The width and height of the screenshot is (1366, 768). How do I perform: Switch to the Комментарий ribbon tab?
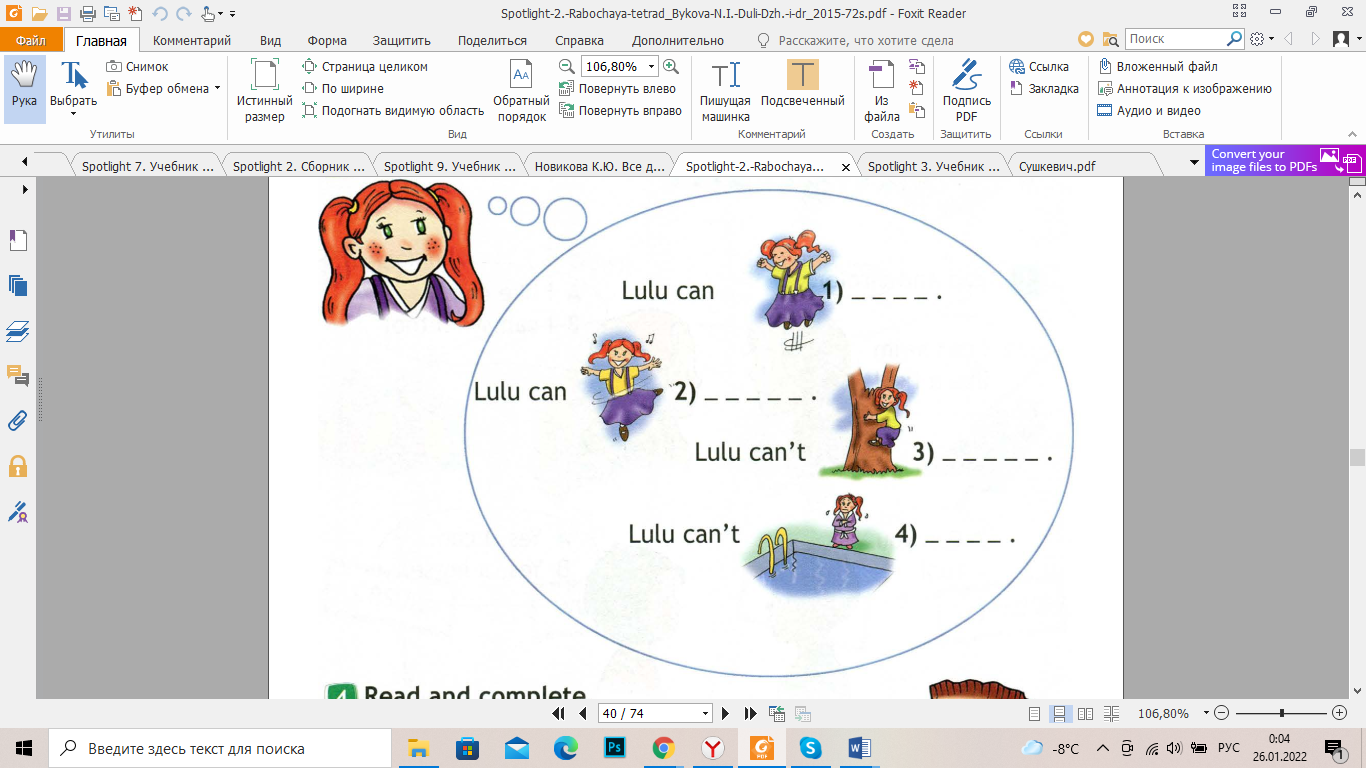tap(192, 41)
